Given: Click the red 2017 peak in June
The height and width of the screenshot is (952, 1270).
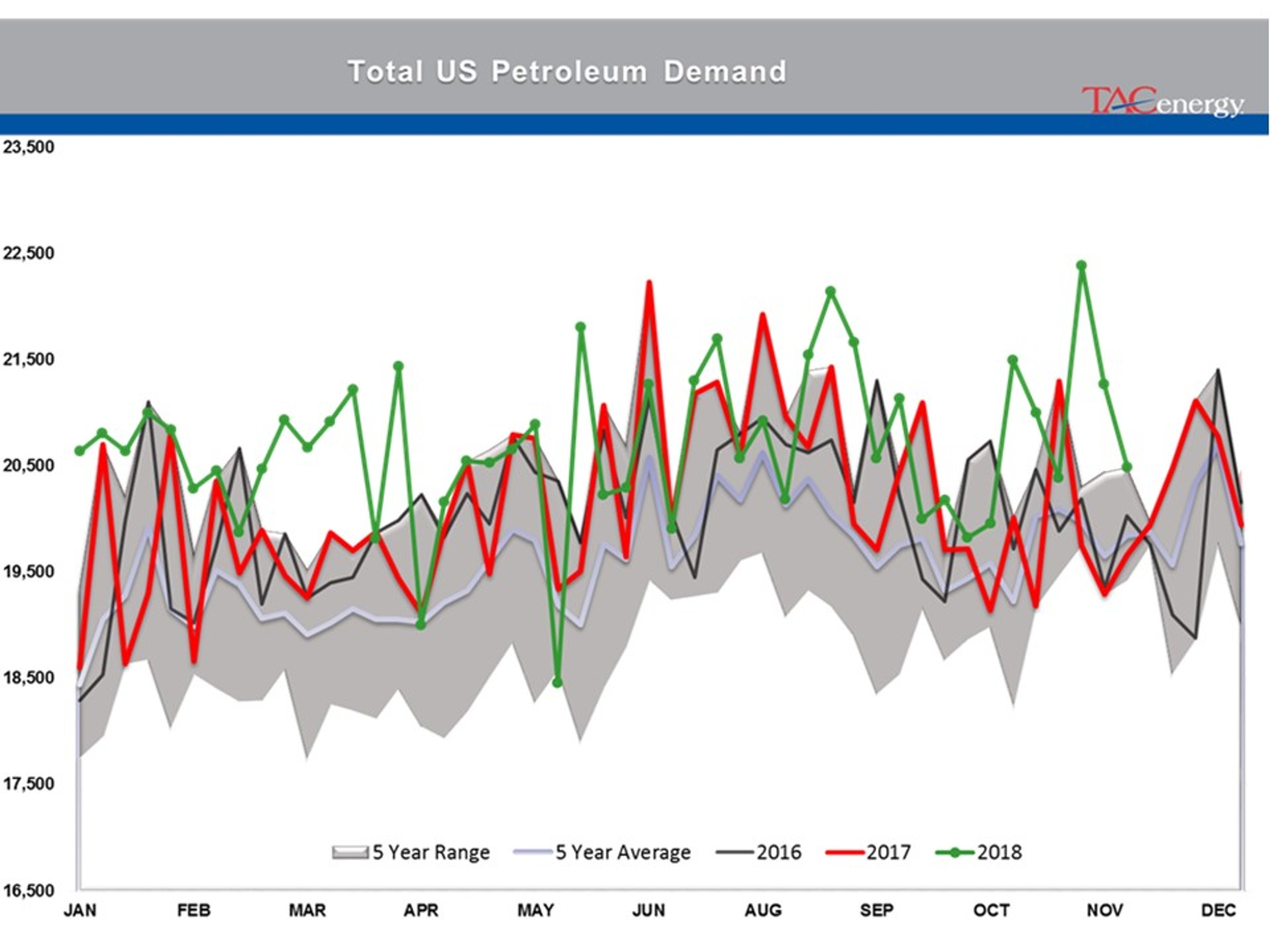Looking at the screenshot, I should [x=649, y=283].
